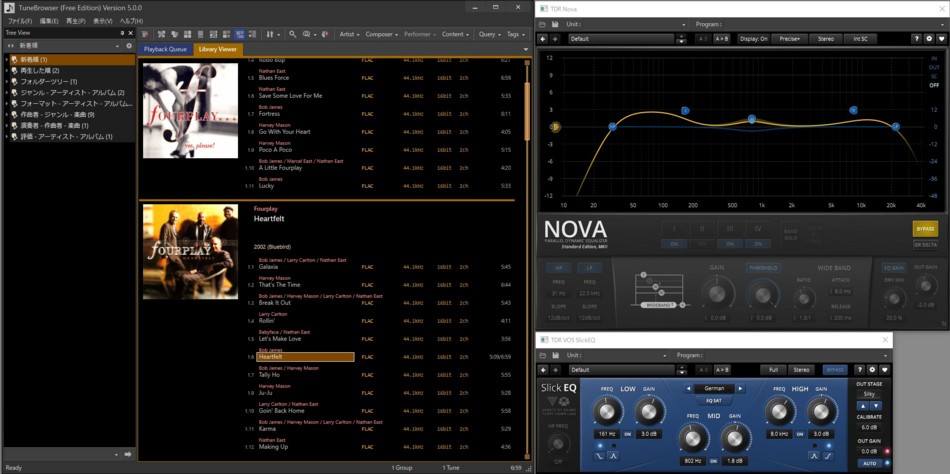Open Tree View settings gear icon
This screenshot has width=950, height=474.
[x=128, y=46]
